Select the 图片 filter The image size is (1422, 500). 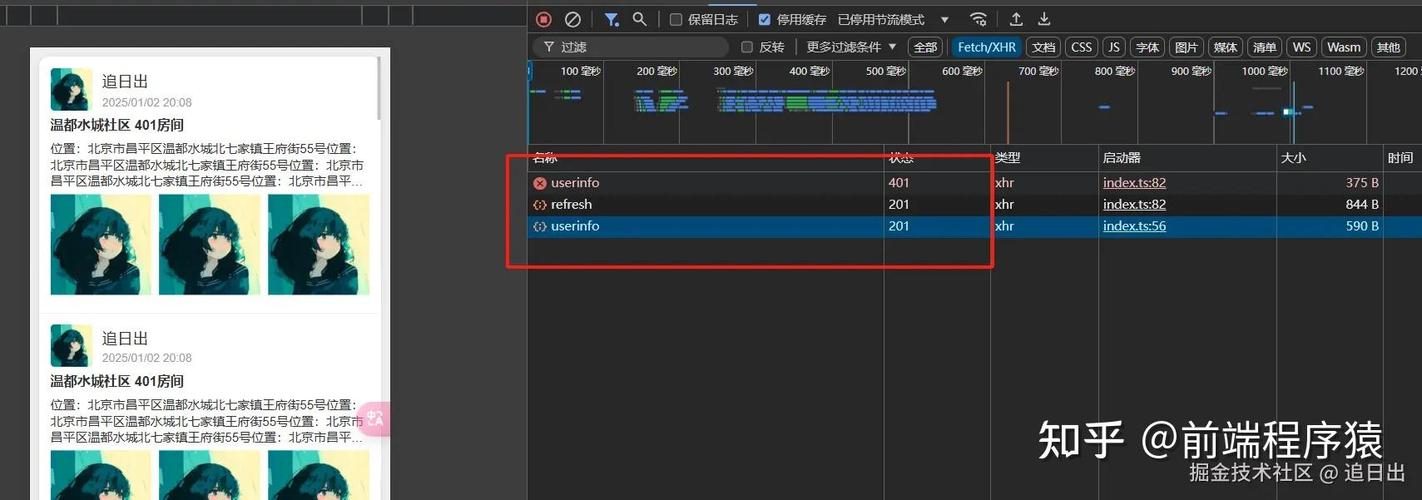tap(1186, 47)
